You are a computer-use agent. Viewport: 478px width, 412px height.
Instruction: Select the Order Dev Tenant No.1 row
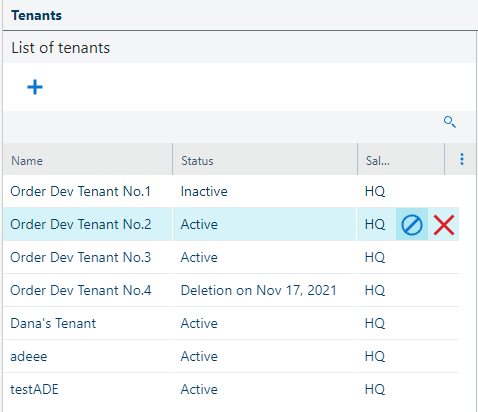click(x=231, y=191)
